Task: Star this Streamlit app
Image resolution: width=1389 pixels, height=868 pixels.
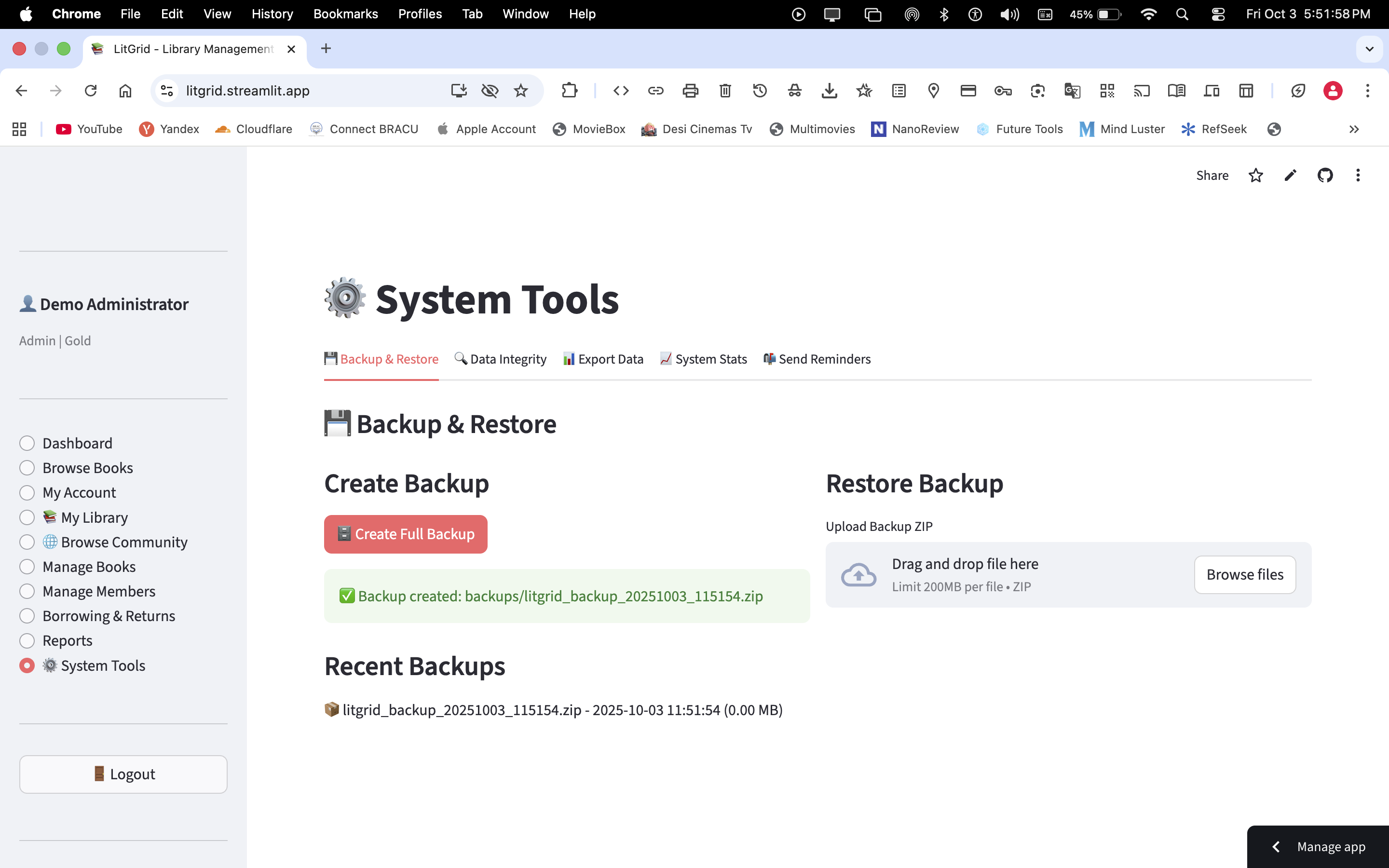Action: pos(1255,175)
